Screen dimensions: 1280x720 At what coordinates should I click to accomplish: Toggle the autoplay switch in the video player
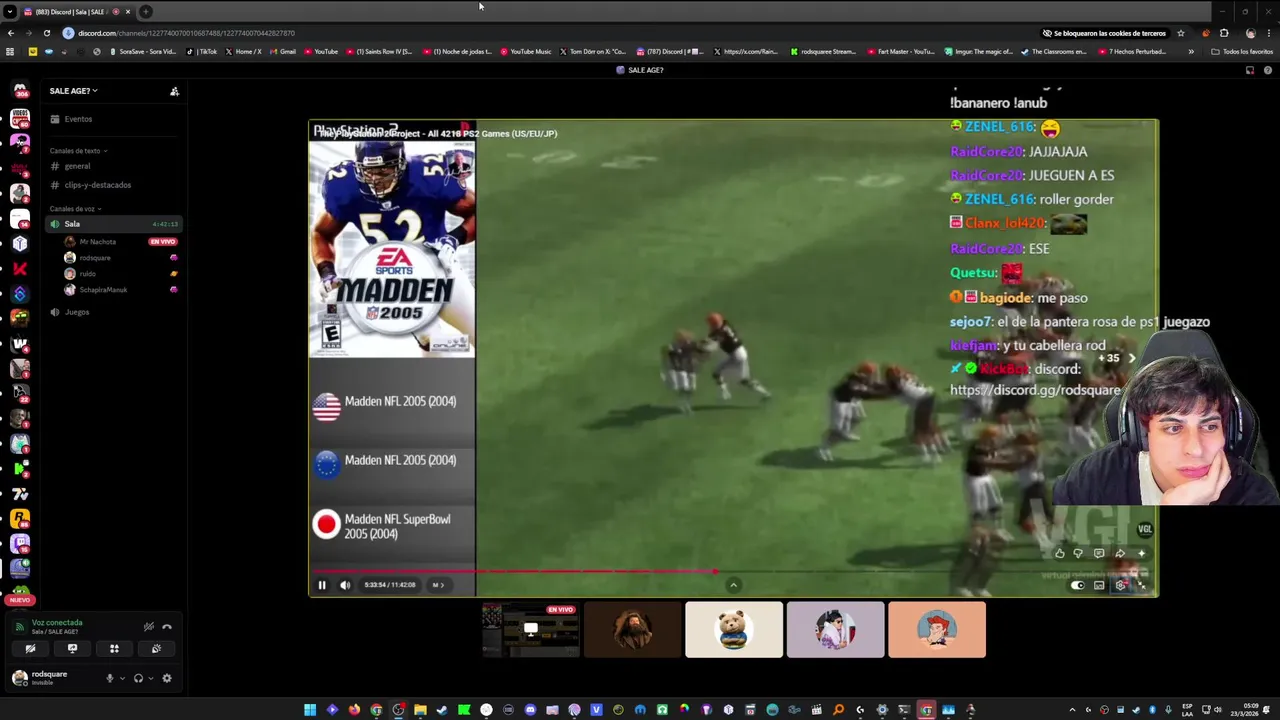point(1078,585)
